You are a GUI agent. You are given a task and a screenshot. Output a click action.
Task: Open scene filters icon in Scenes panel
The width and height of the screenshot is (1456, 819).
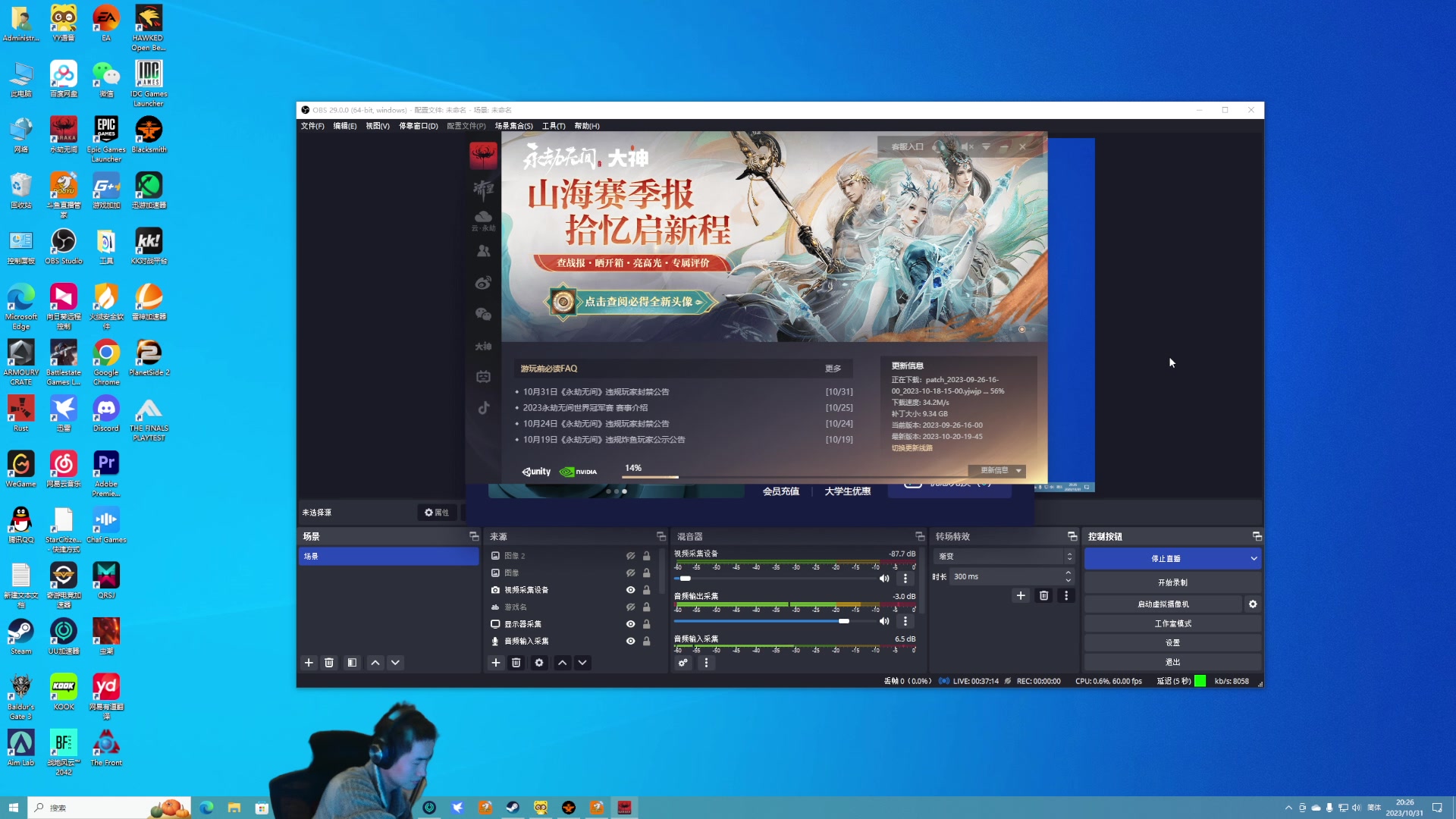pos(352,663)
